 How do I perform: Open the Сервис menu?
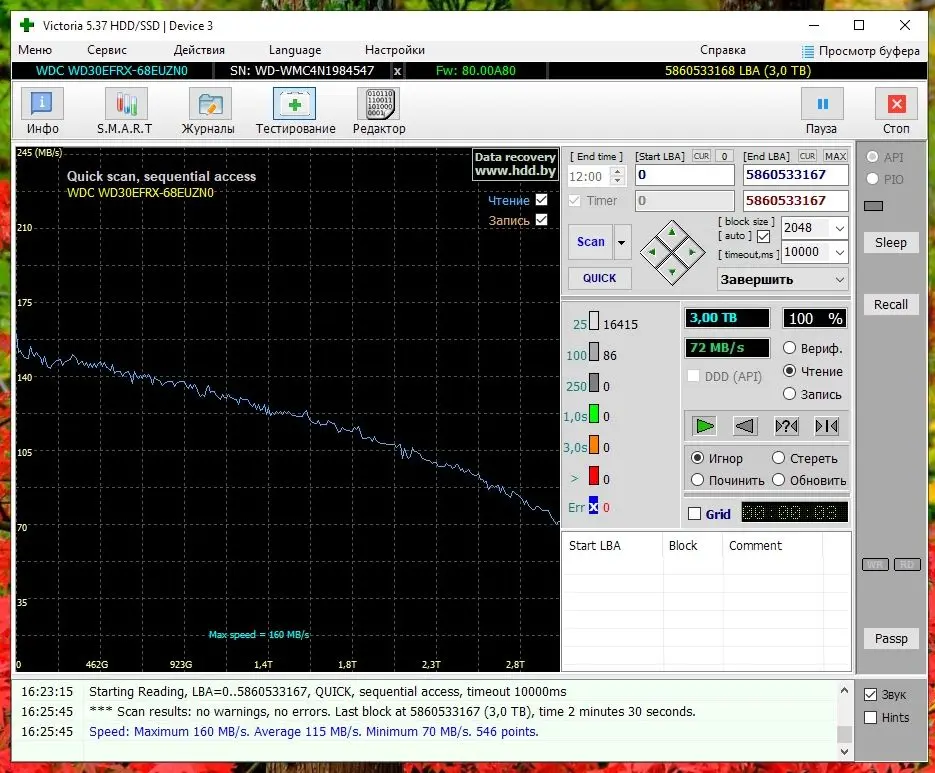tap(107, 50)
